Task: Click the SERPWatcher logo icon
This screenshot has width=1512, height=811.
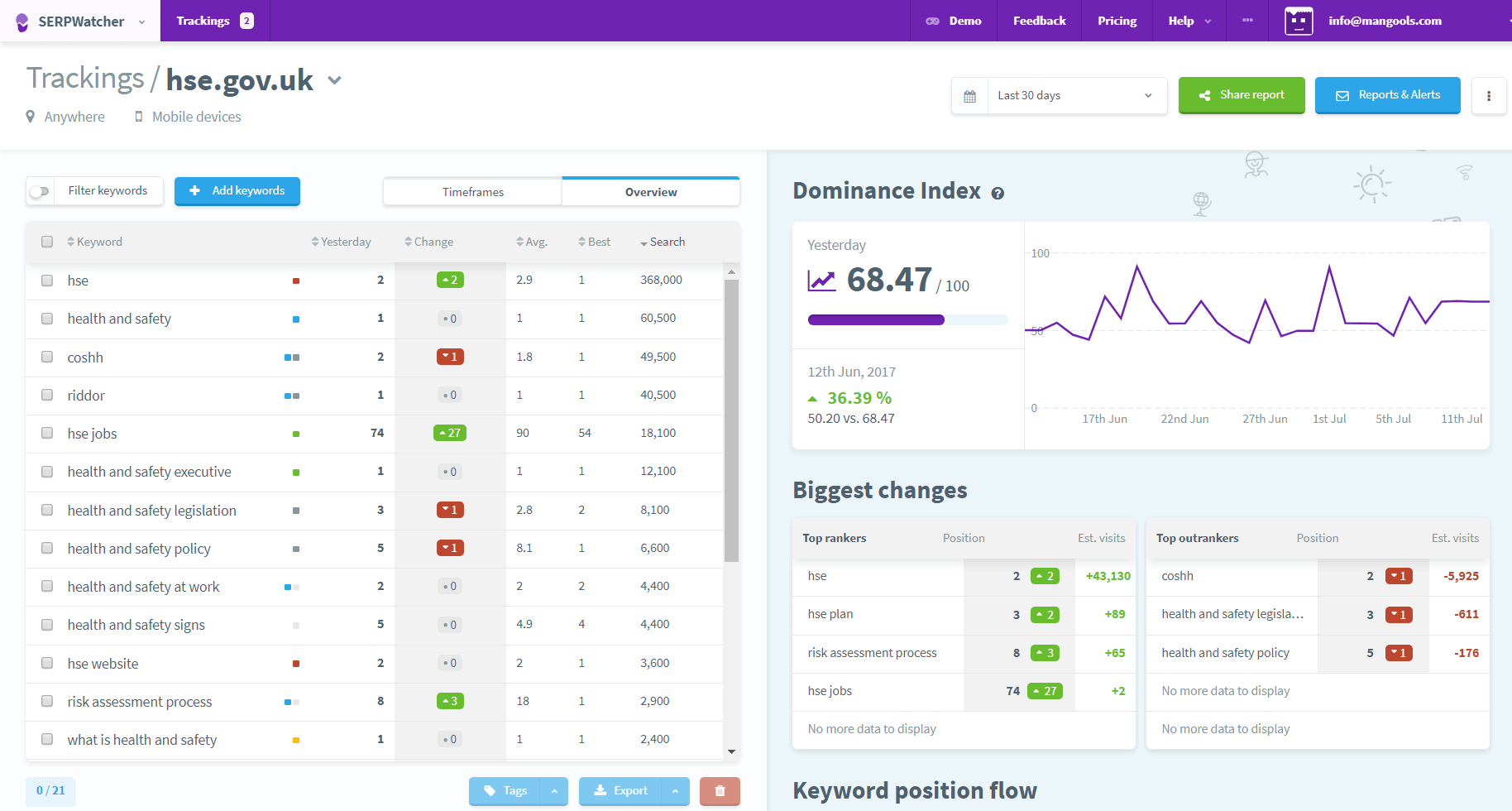Action: (x=22, y=22)
